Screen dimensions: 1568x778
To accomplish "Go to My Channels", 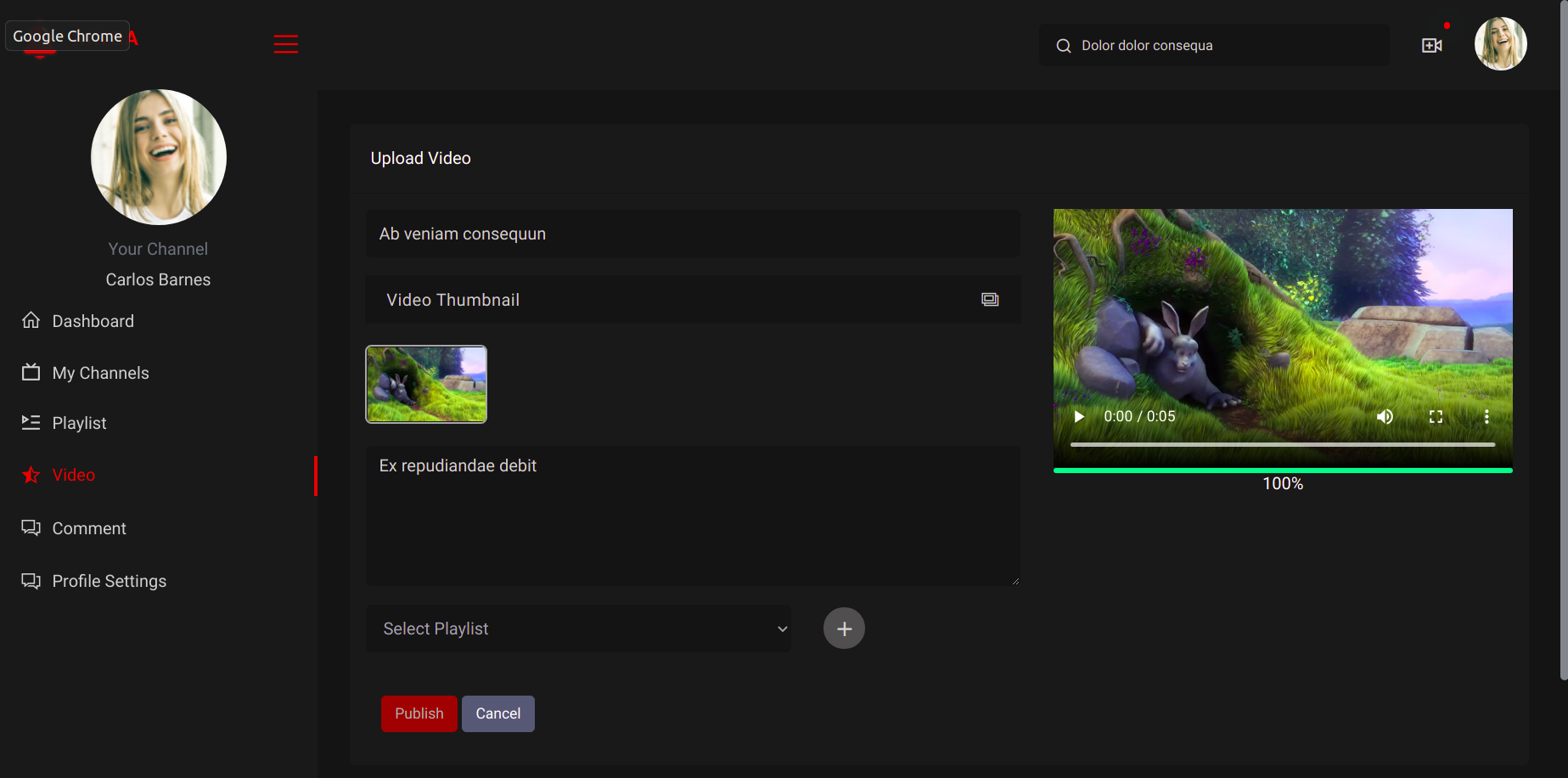I will (101, 373).
